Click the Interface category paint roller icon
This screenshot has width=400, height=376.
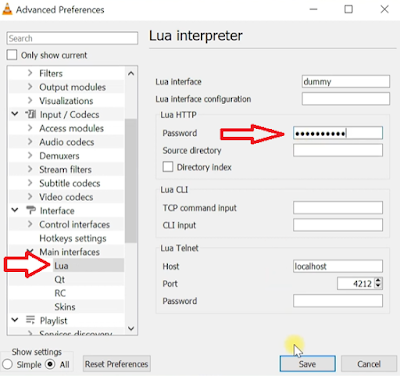(31, 211)
